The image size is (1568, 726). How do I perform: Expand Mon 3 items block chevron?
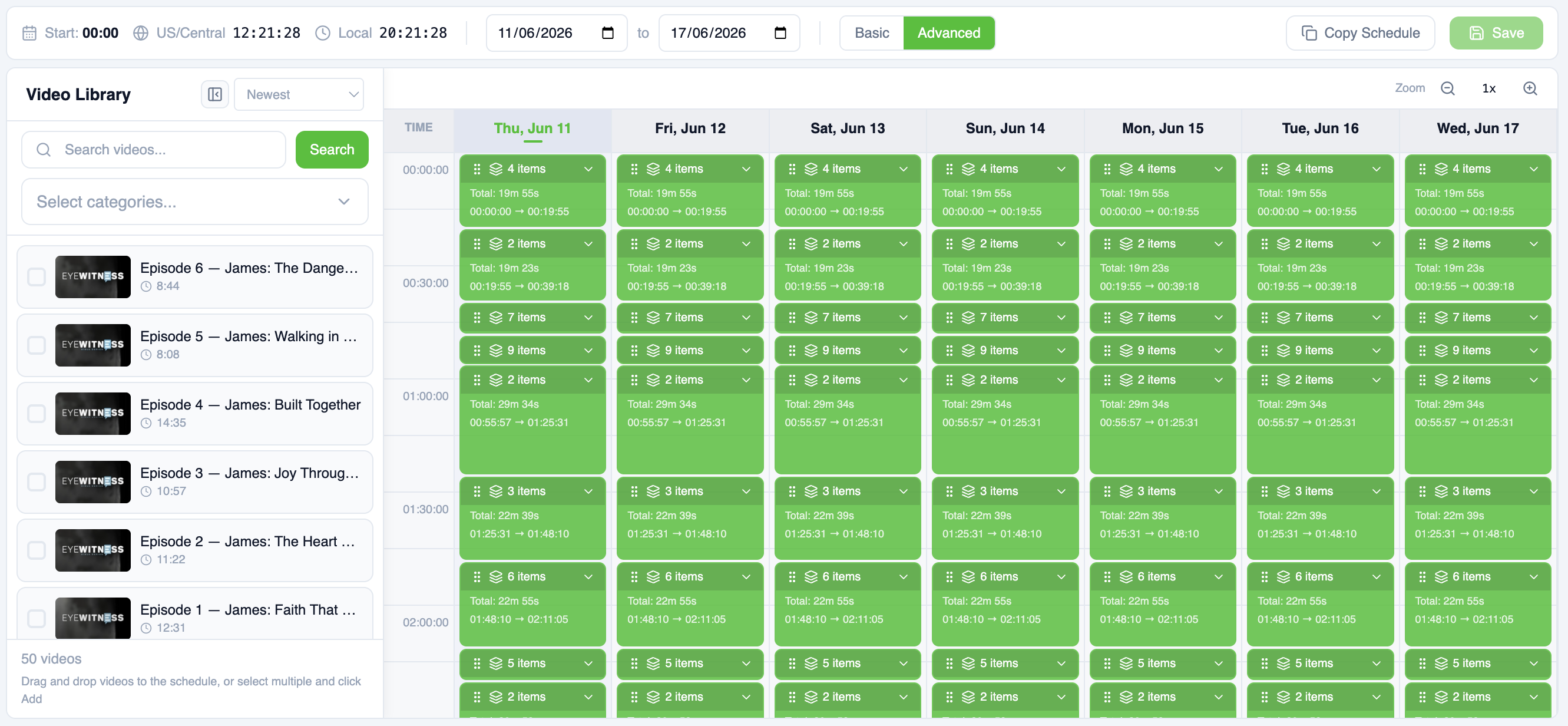point(1219,491)
